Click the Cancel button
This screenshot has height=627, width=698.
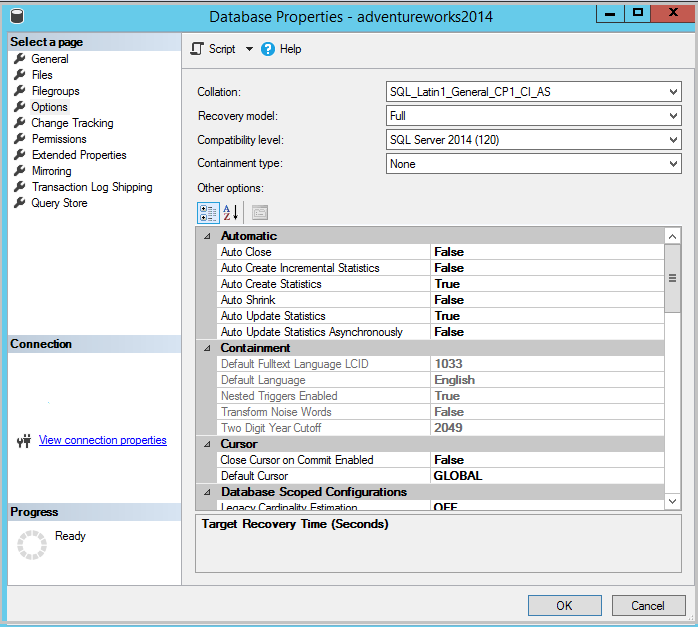click(647, 605)
